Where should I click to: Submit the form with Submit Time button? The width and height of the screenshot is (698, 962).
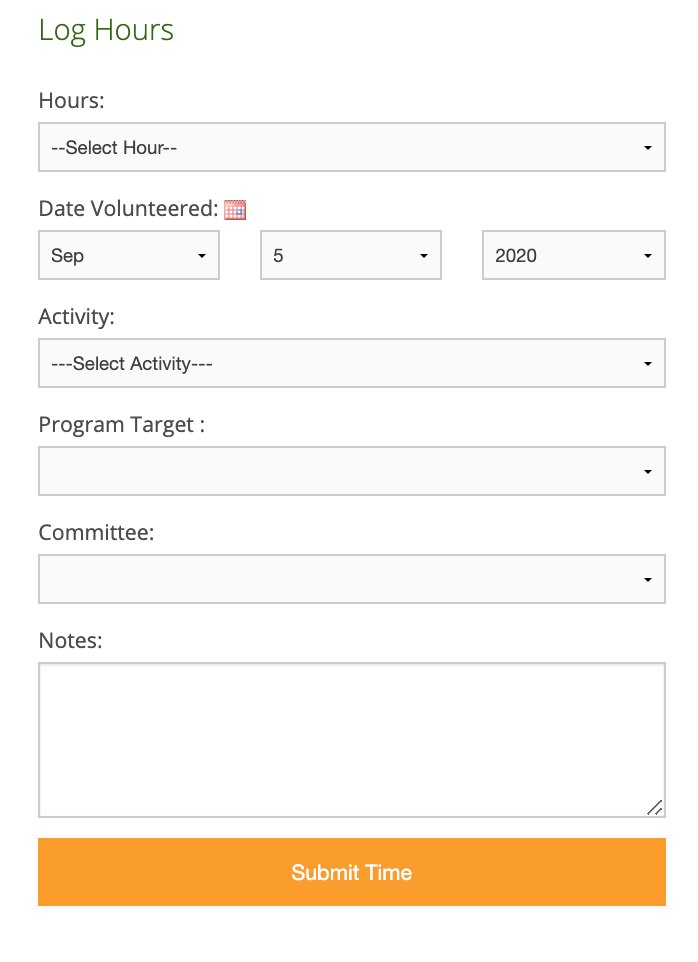coord(351,872)
